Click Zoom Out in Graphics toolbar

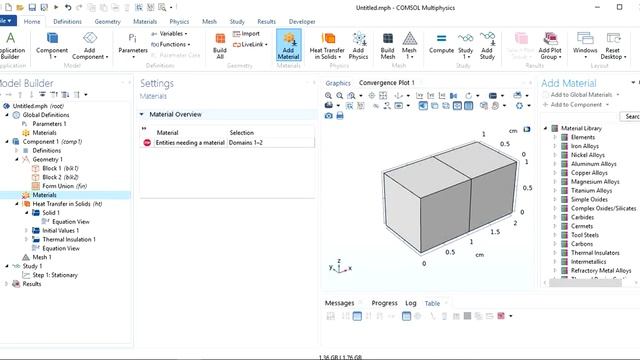tap(340, 96)
